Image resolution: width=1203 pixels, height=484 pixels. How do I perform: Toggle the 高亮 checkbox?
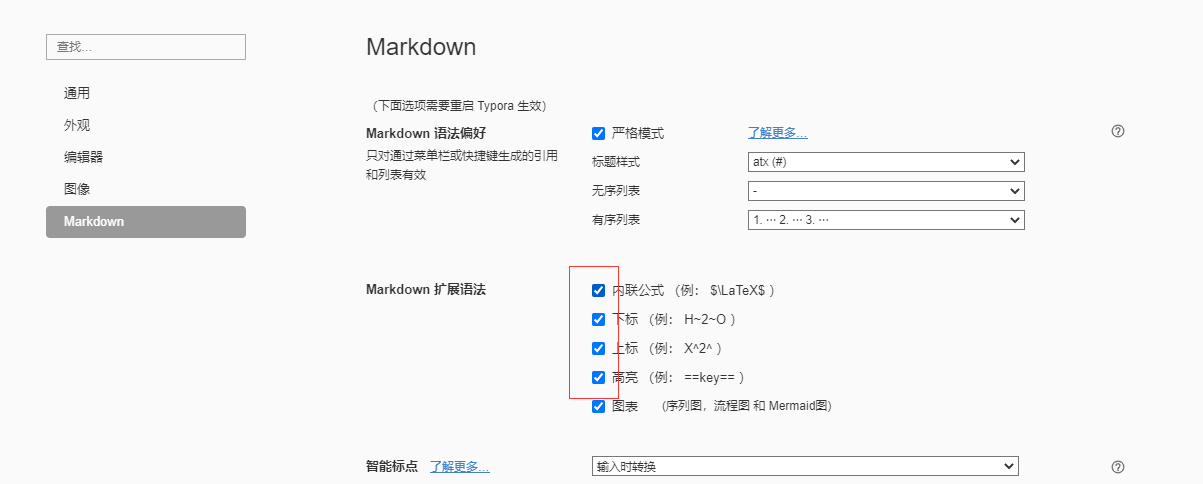coord(598,378)
